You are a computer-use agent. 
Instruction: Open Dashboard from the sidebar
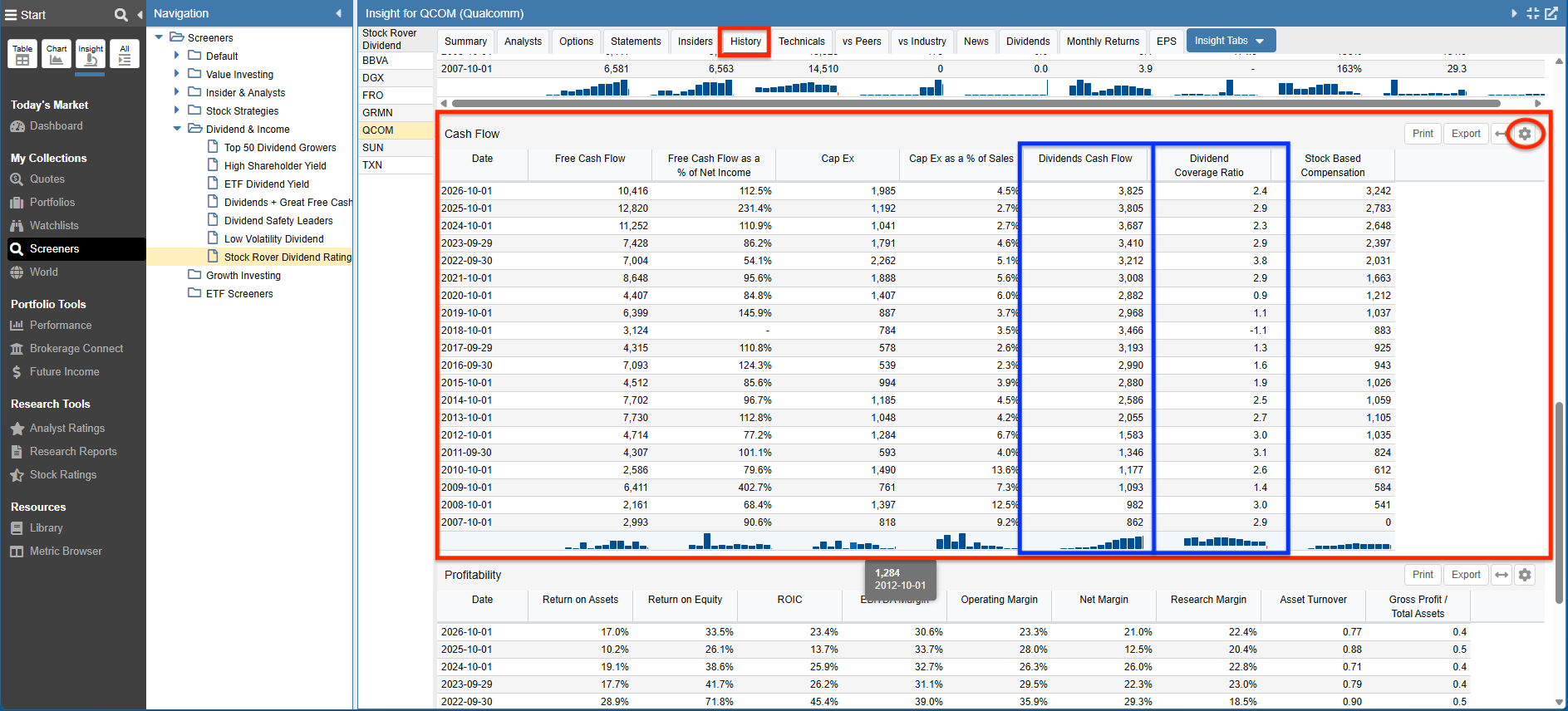pyautogui.click(x=57, y=126)
